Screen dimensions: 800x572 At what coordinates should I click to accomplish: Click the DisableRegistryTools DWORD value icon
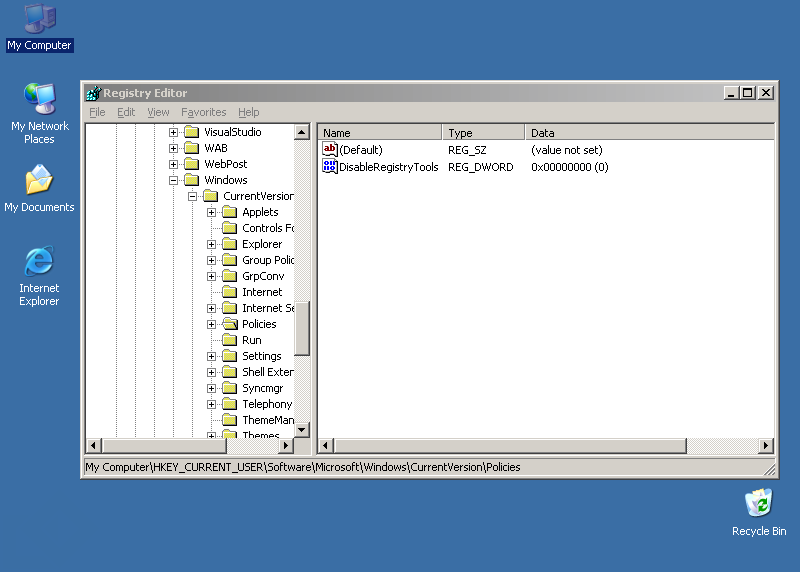click(x=330, y=166)
